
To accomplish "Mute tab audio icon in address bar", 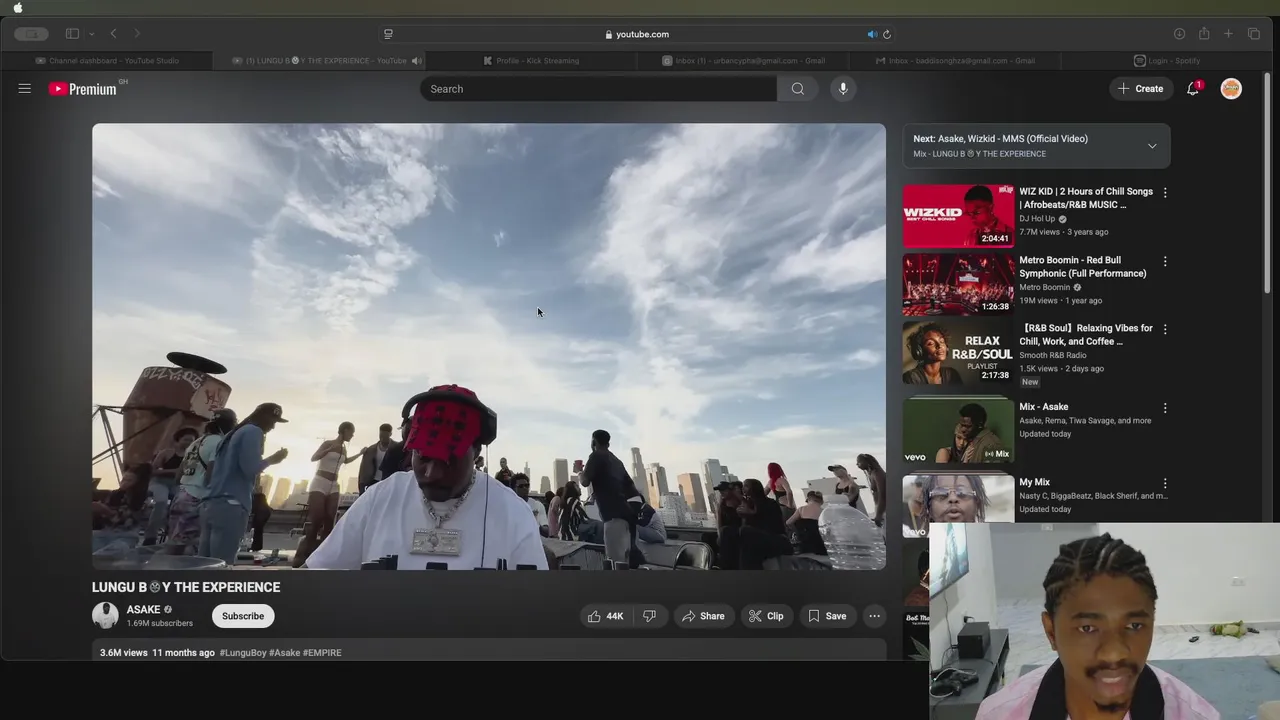I will (872, 34).
